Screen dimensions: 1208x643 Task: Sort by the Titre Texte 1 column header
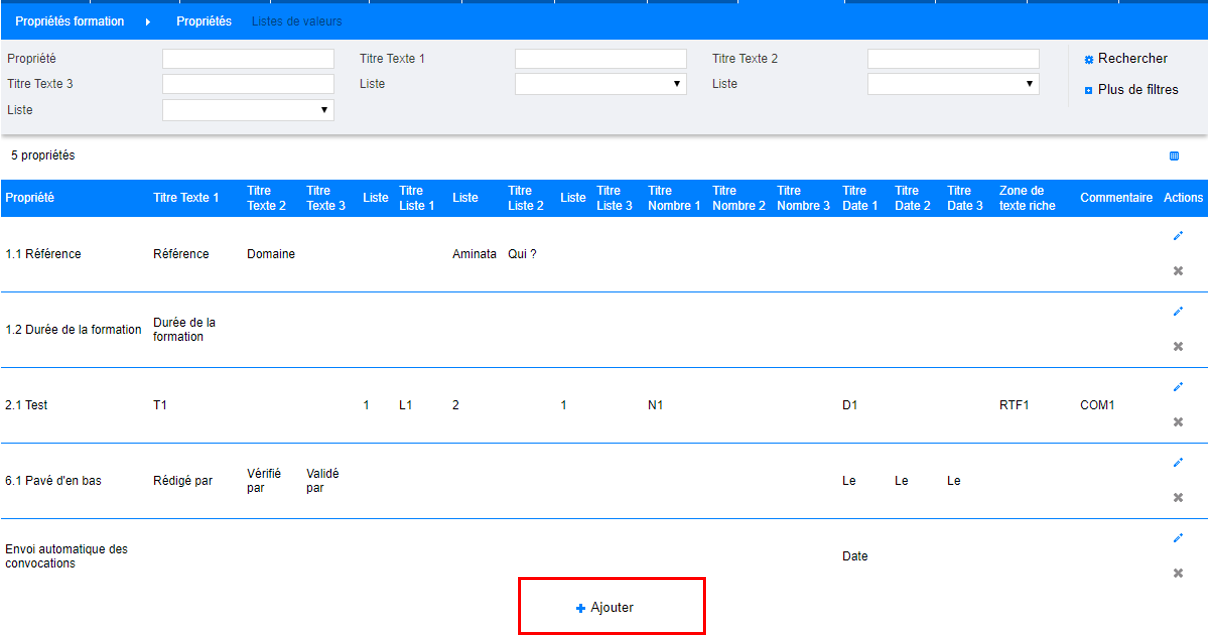(186, 198)
